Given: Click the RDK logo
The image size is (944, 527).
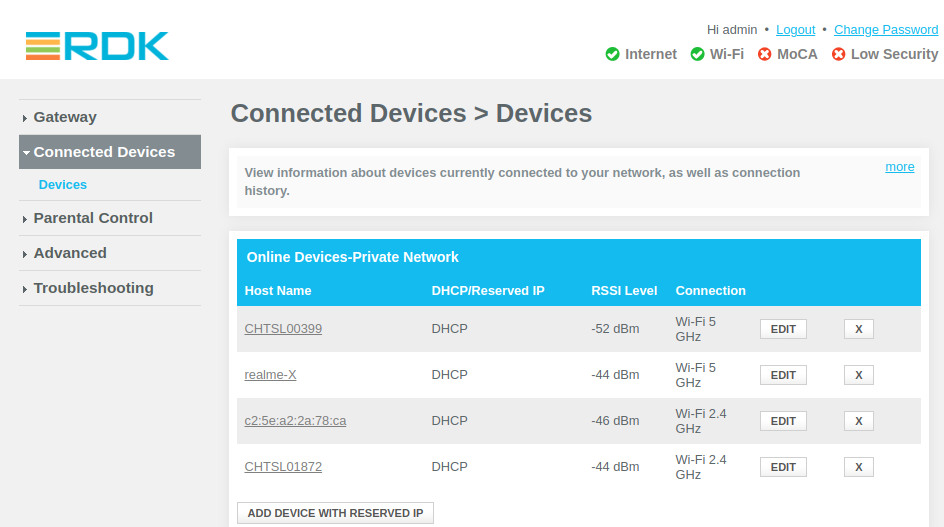Looking at the screenshot, I should [97, 46].
